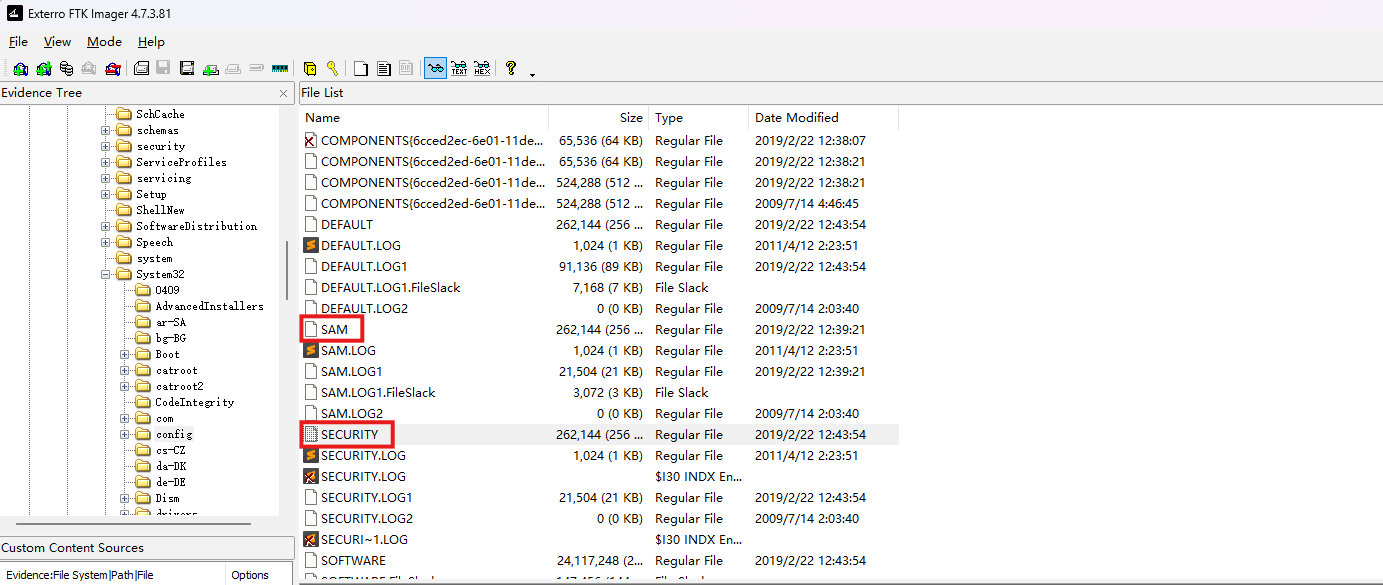Select the SECURITY.LOG1 file row
The width and height of the screenshot is (1383, 585).
coord(599,497)
